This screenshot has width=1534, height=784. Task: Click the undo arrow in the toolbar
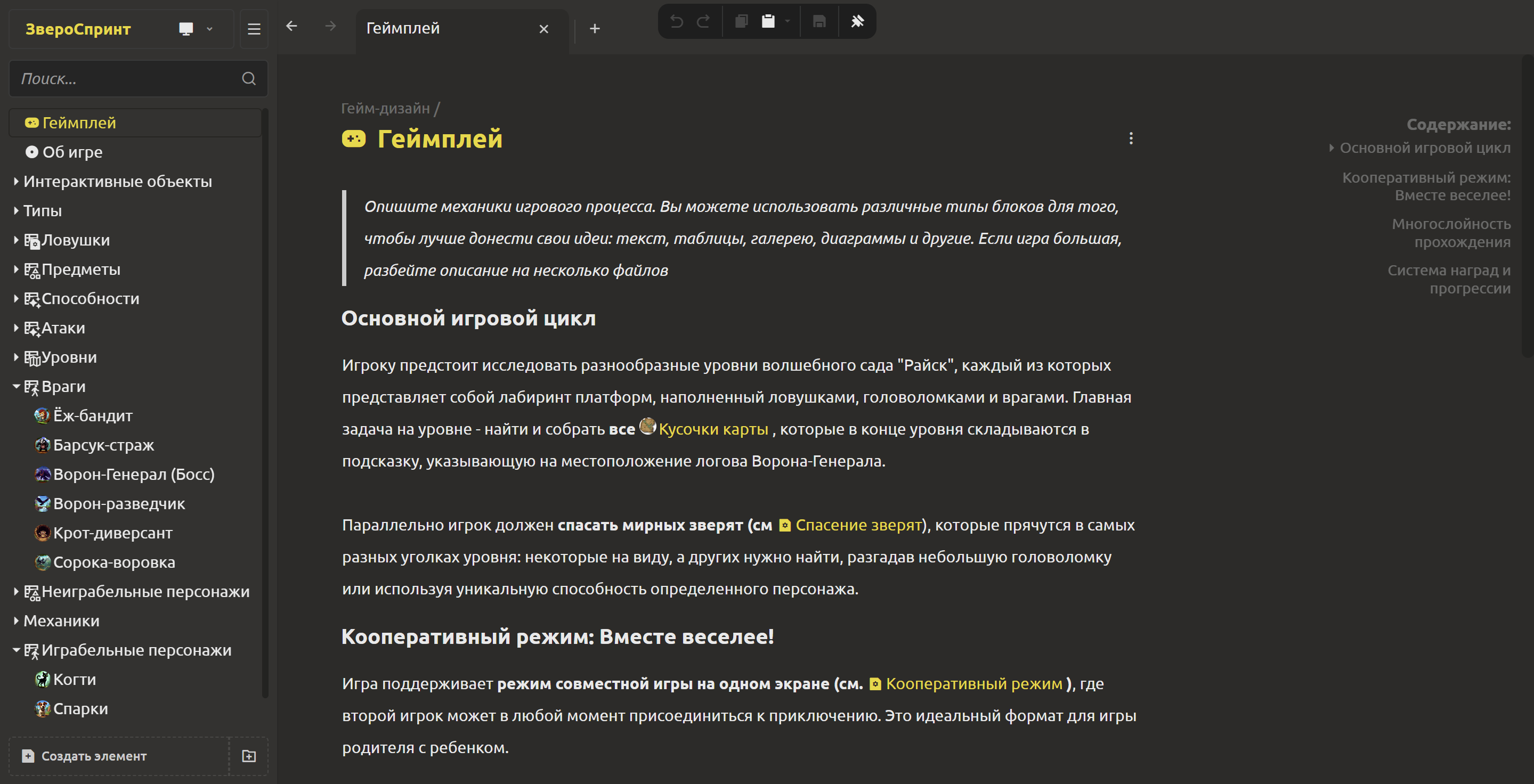pyautogui.click(x=677, y=22)
